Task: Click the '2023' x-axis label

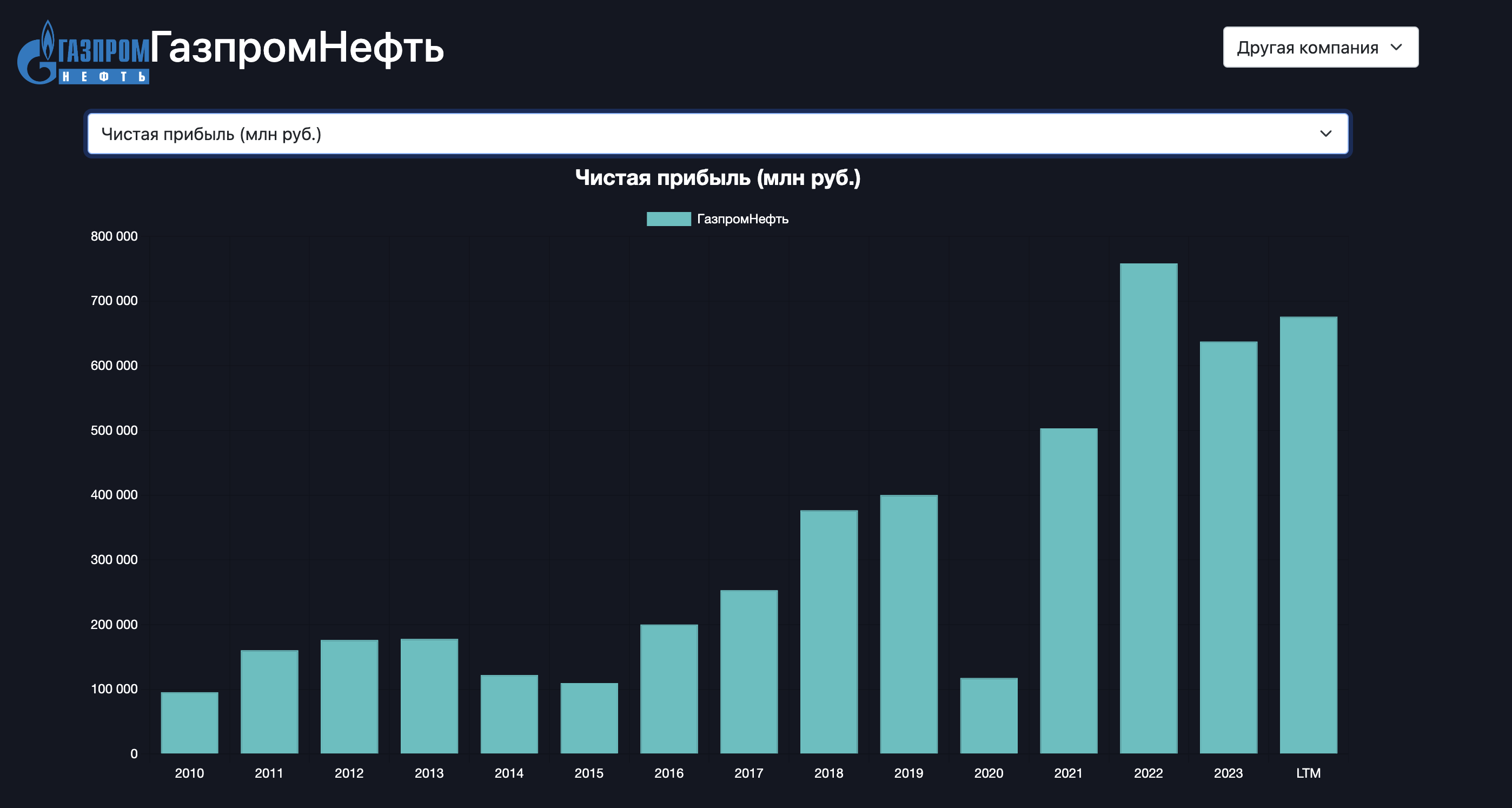Action: click(1229, 773)
